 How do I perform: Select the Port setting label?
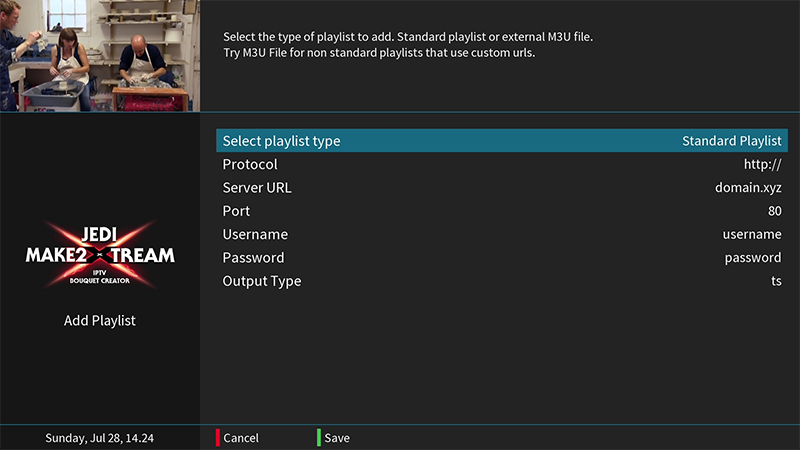(x=236, y=211)
